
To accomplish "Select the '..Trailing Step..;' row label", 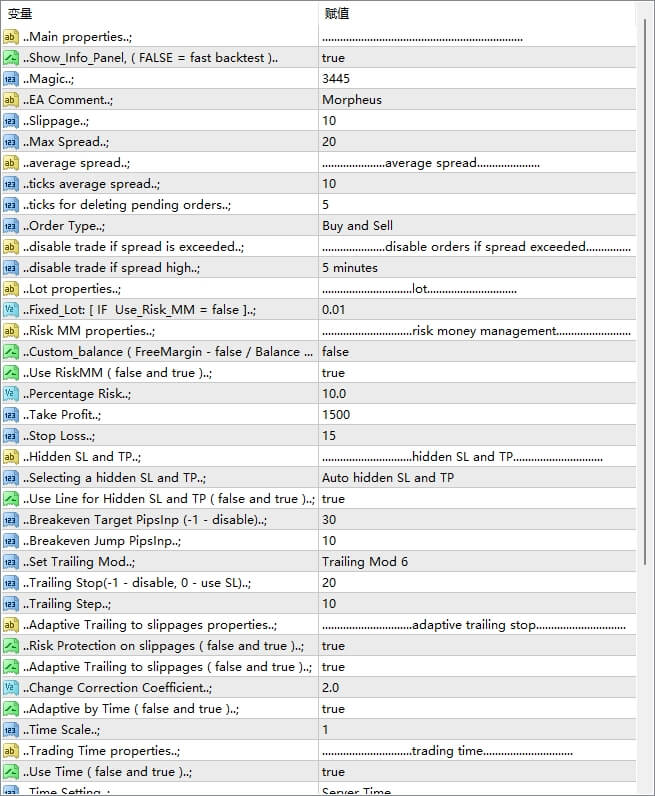I will click(67, 604).
